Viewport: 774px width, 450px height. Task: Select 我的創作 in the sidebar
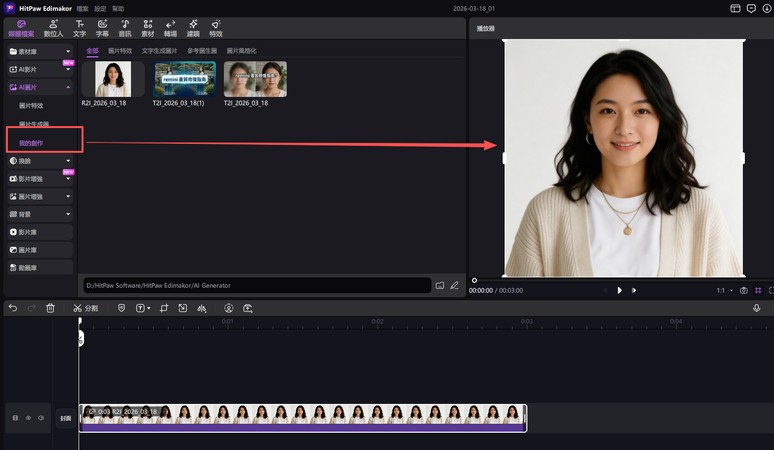coord(31,143)
